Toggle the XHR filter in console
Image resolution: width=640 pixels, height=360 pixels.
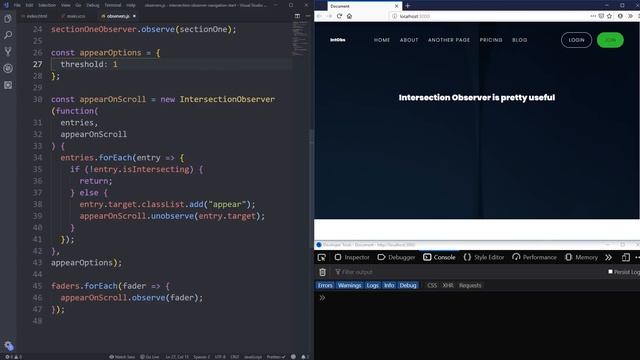(x=448, y=285)
